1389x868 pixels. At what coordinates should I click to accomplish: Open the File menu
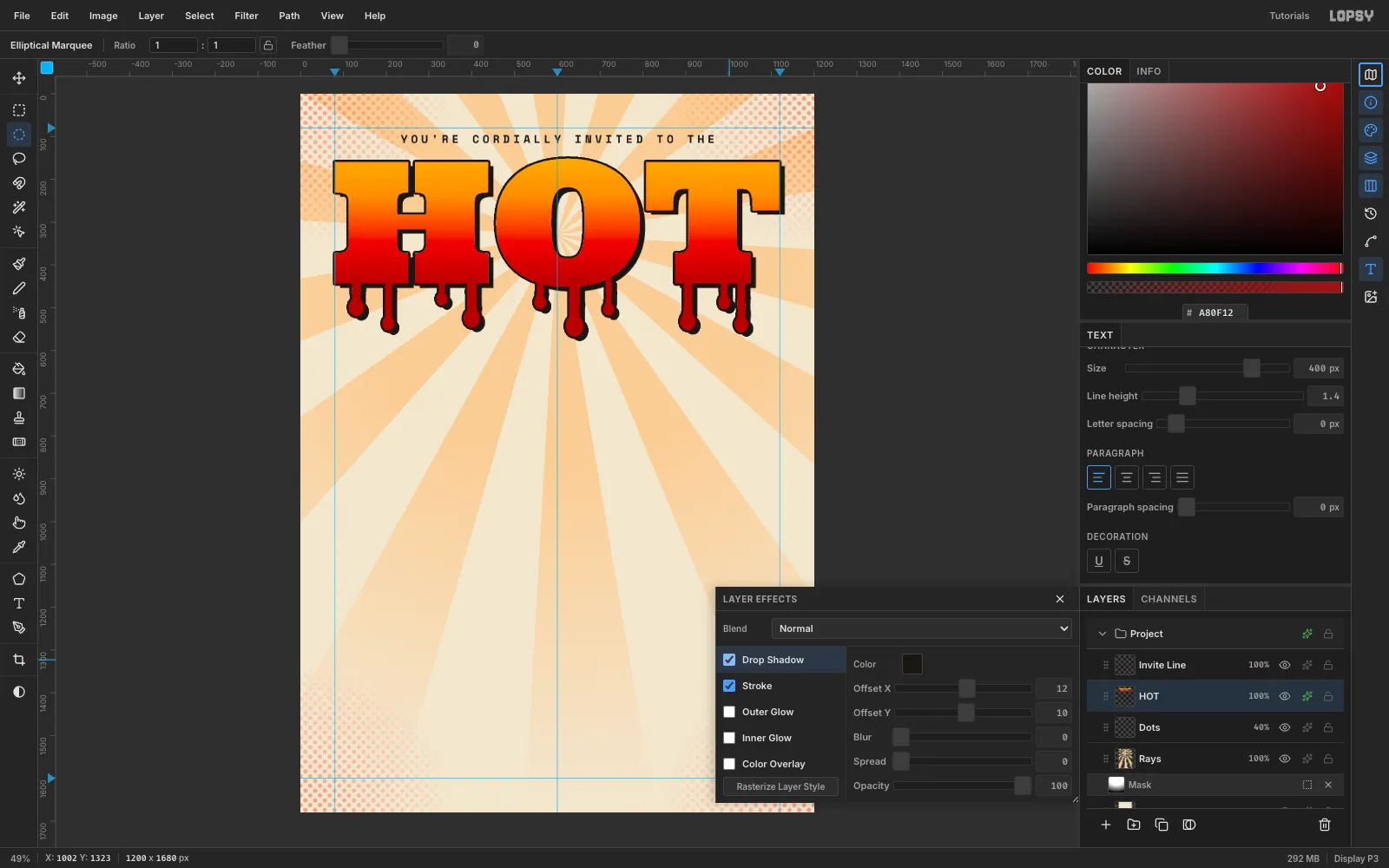pyautogui.click(x=22, y=16)
